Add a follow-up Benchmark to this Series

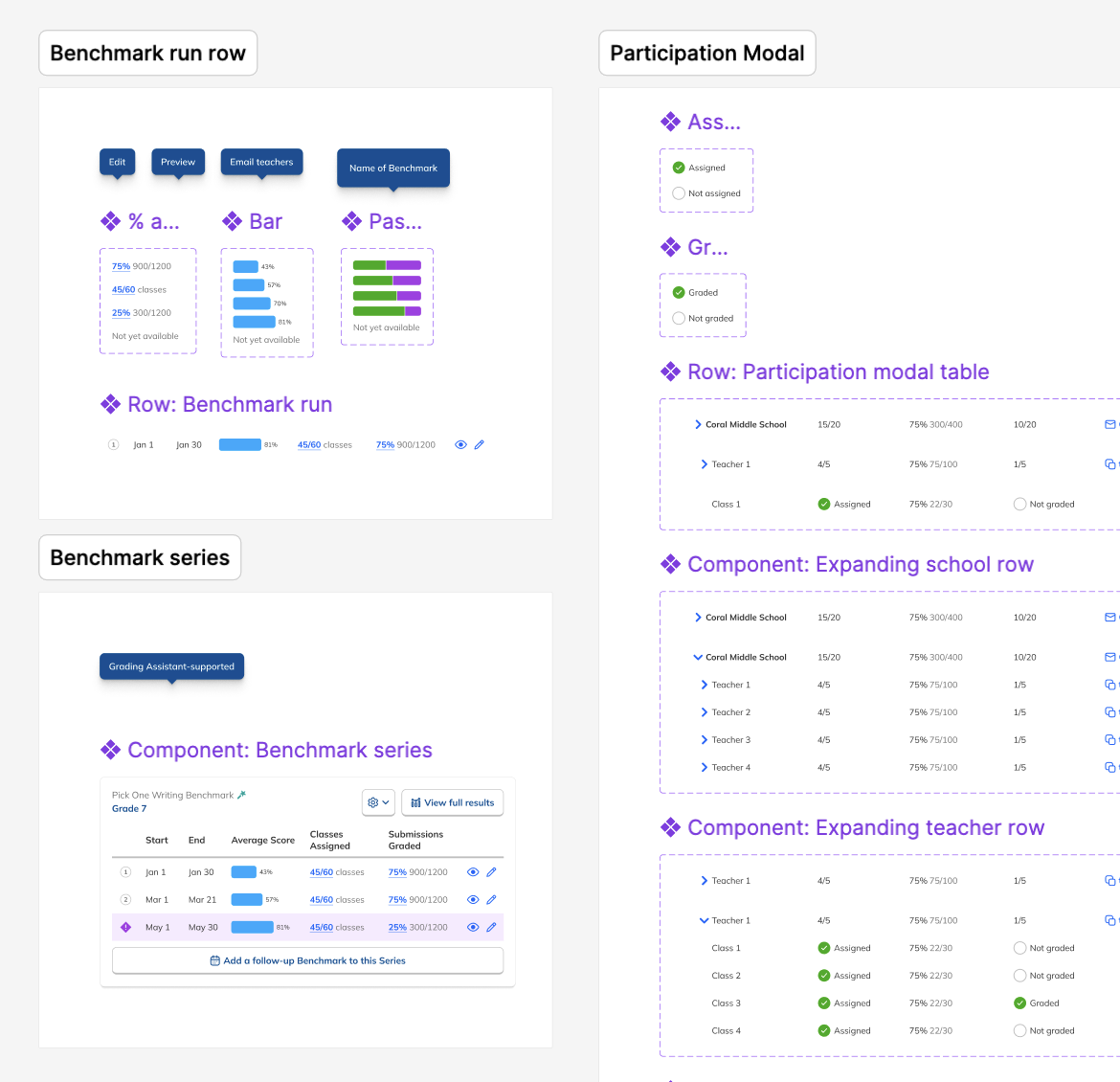tap(307, 960)
